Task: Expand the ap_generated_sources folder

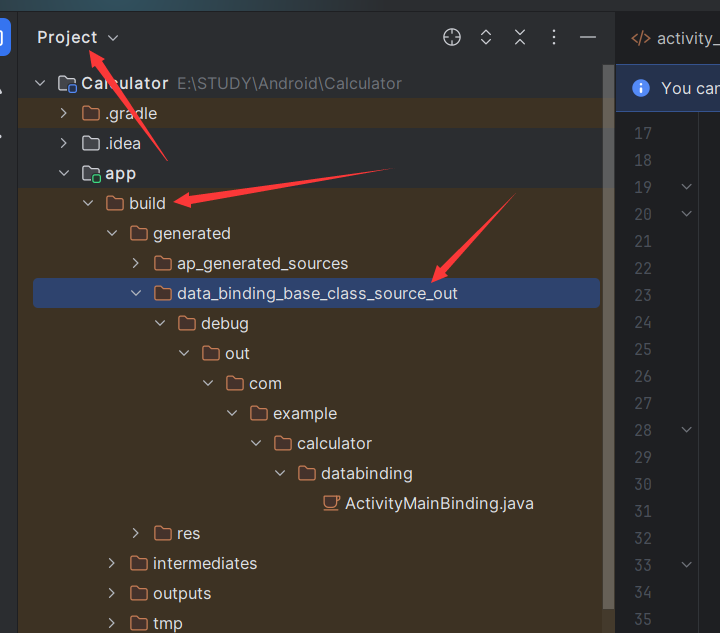Action: pos(135,263)
